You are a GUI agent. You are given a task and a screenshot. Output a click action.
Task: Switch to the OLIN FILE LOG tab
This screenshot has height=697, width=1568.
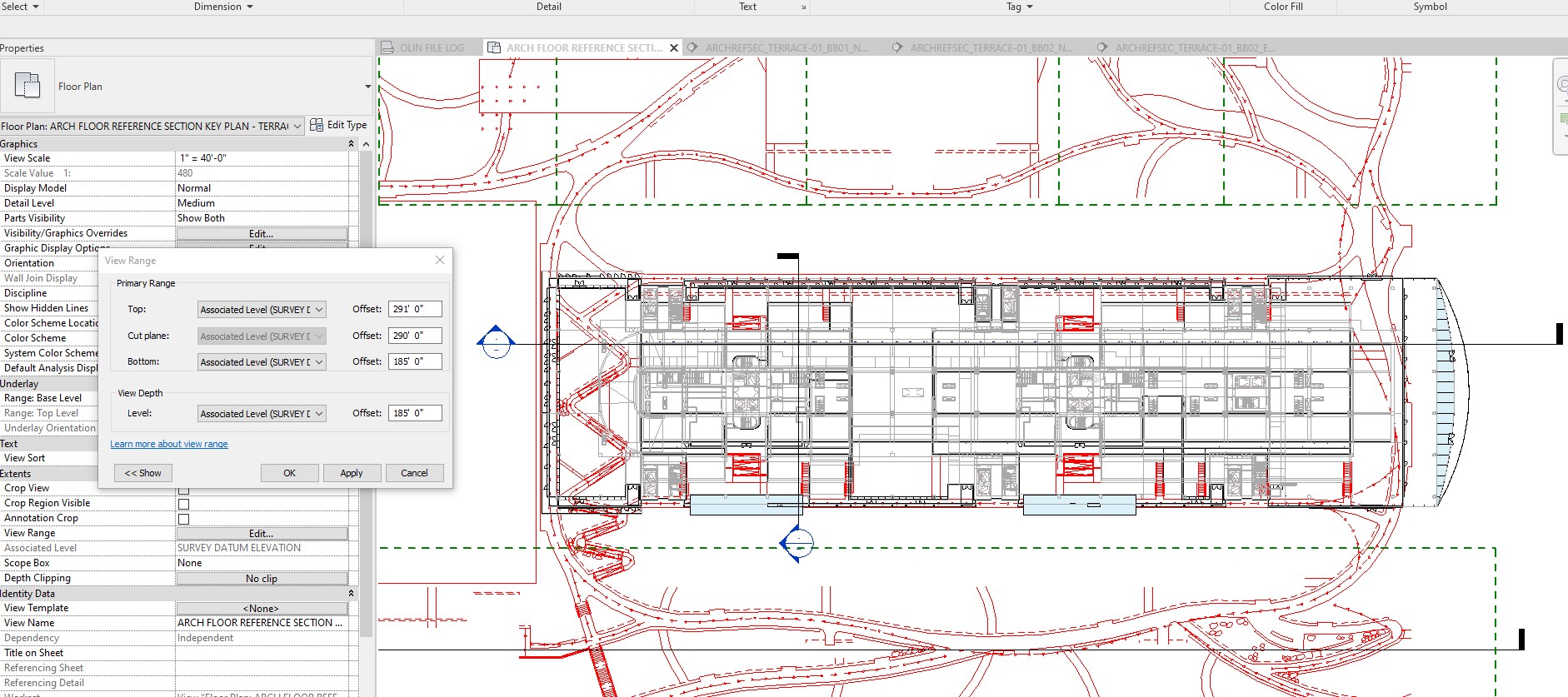[x=430, y=47]
